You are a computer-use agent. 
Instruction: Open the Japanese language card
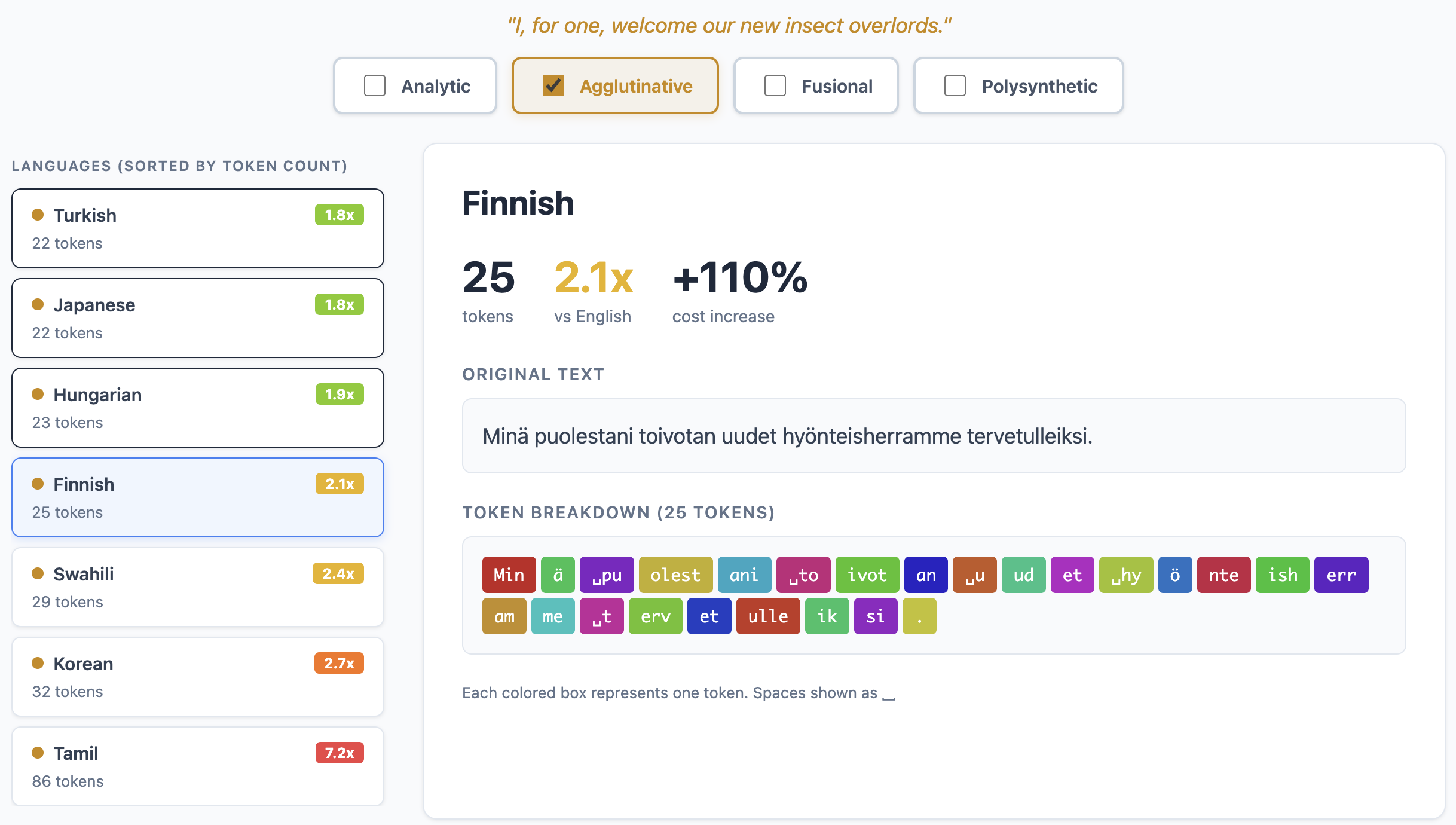pos(197,318)
